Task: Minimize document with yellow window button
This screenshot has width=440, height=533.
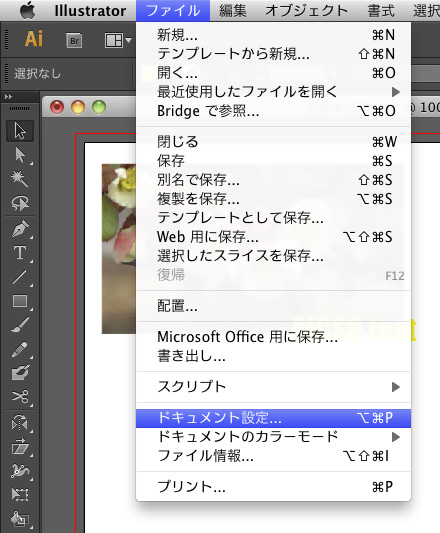Action: [78, 107]
